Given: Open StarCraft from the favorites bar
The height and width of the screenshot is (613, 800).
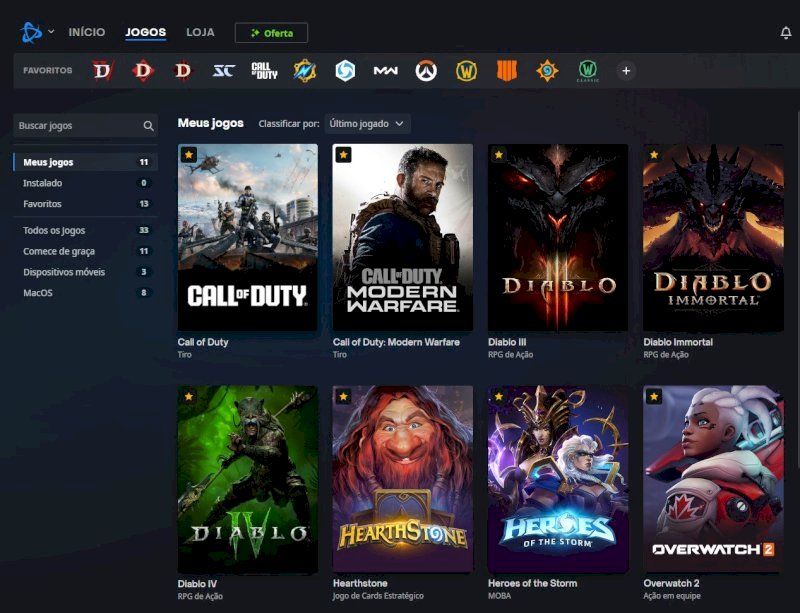Looking at the screenshot, I should coord(223,71).
